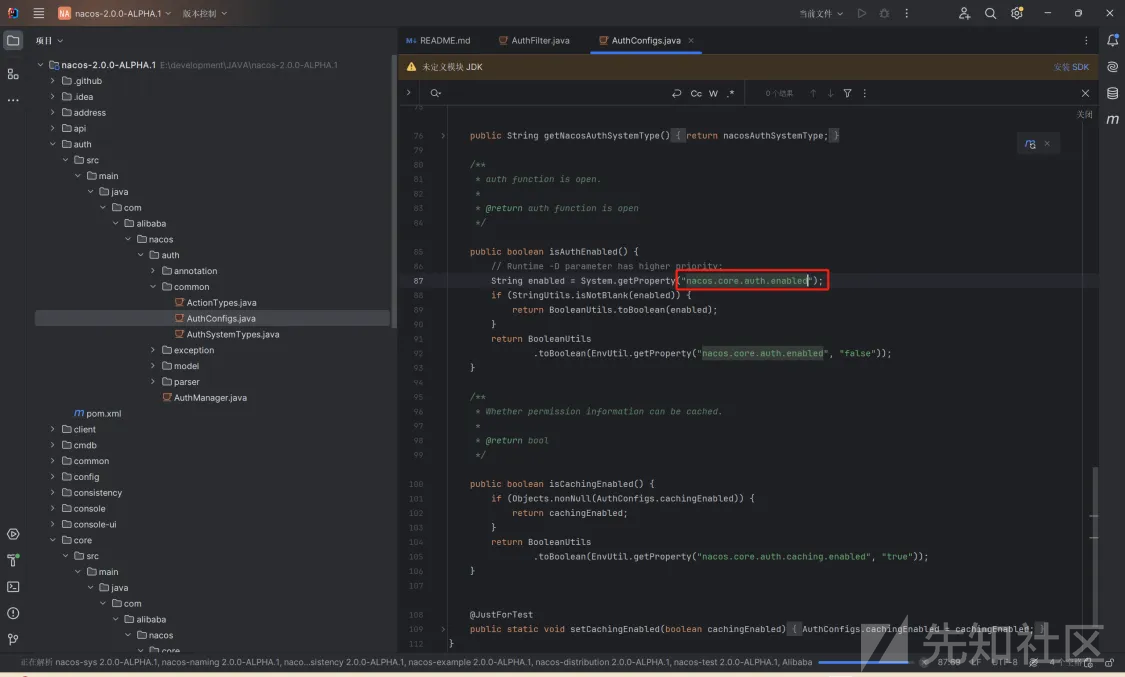Expand the find bar to show replace
The height and width of the screenshot is (677, 1125).
[x=408, y=93]
